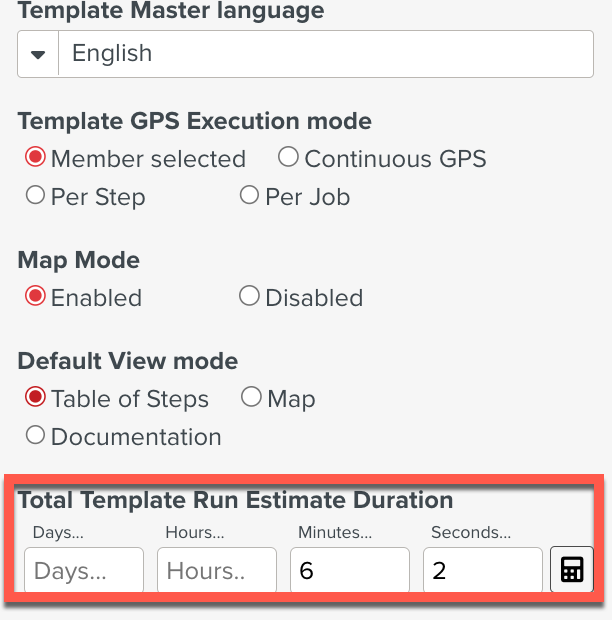Focus the Minutes field showing 6

point(350,570)
